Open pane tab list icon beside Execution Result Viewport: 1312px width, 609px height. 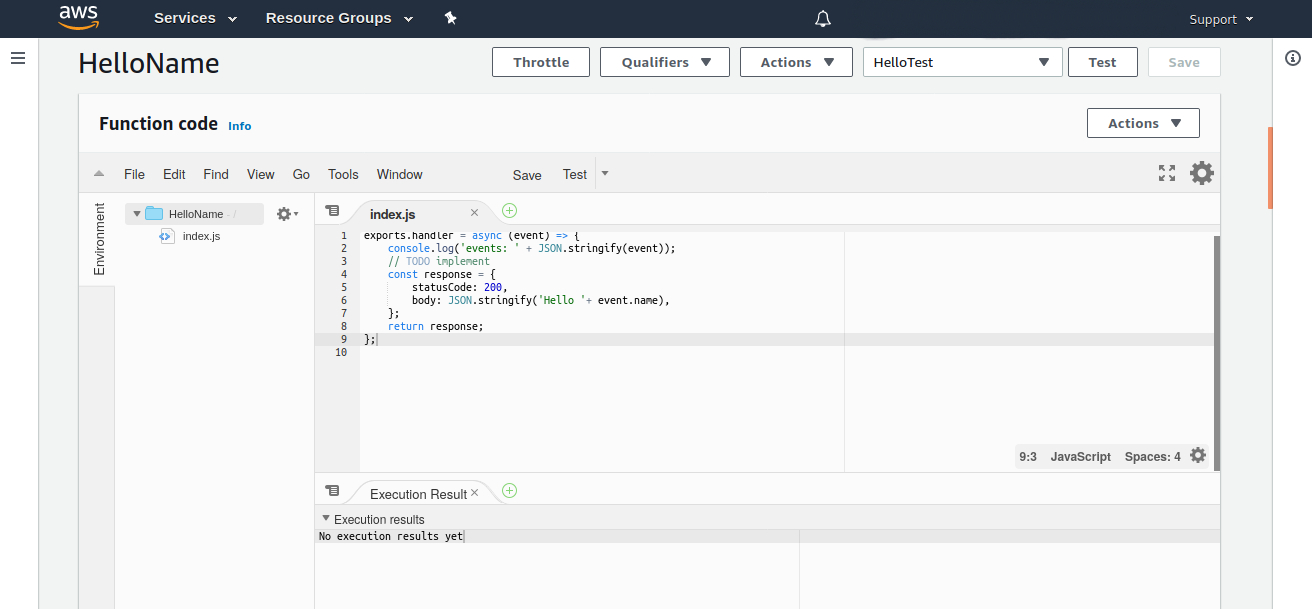point(333,491)
